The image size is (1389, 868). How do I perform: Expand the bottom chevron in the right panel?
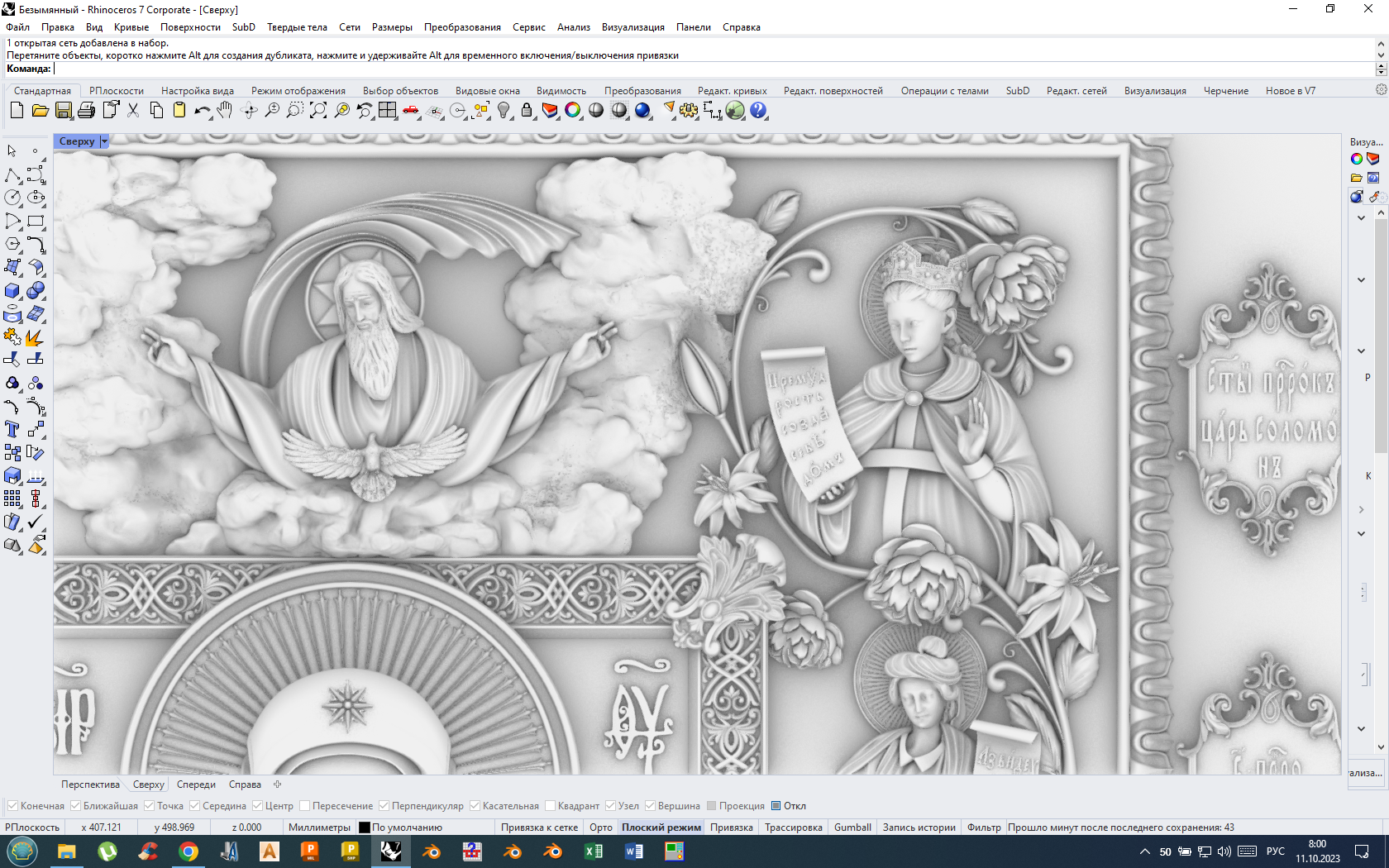[x=1361, y=728]
